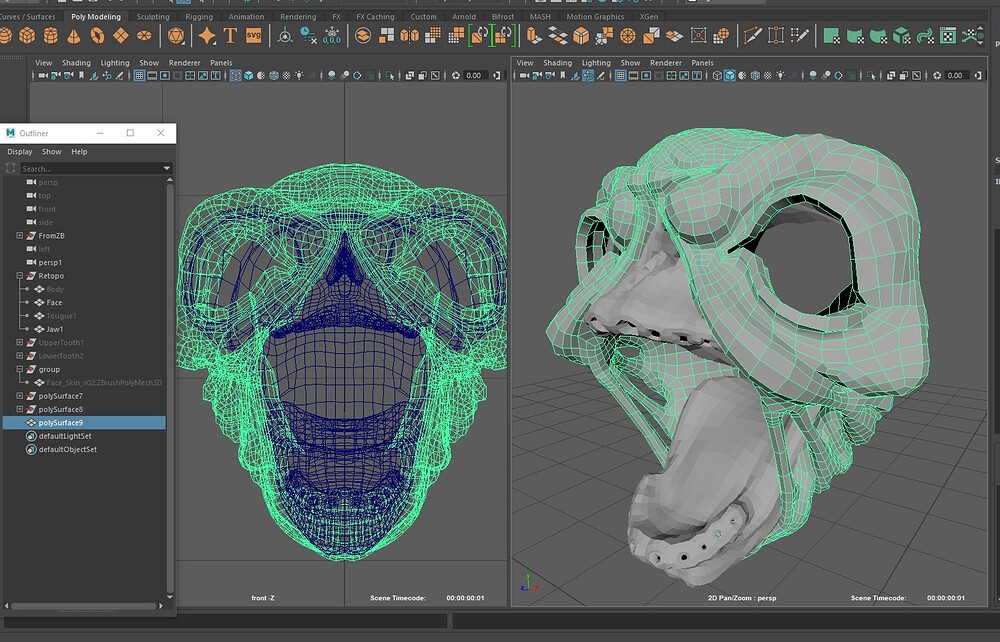Click the freeze transformations 0,0,0 icon

click(x=332, y=36)
